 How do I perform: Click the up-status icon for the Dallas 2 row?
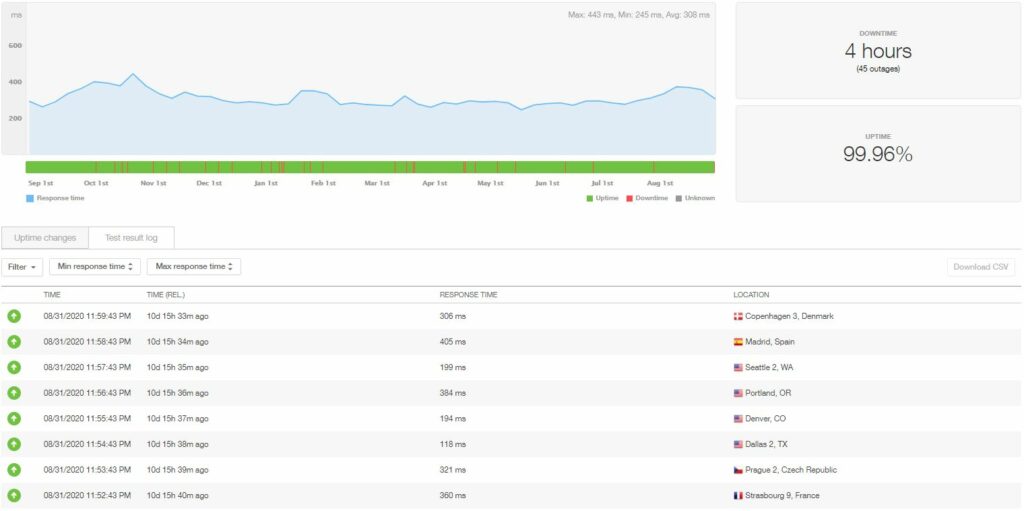coord(14,444)
